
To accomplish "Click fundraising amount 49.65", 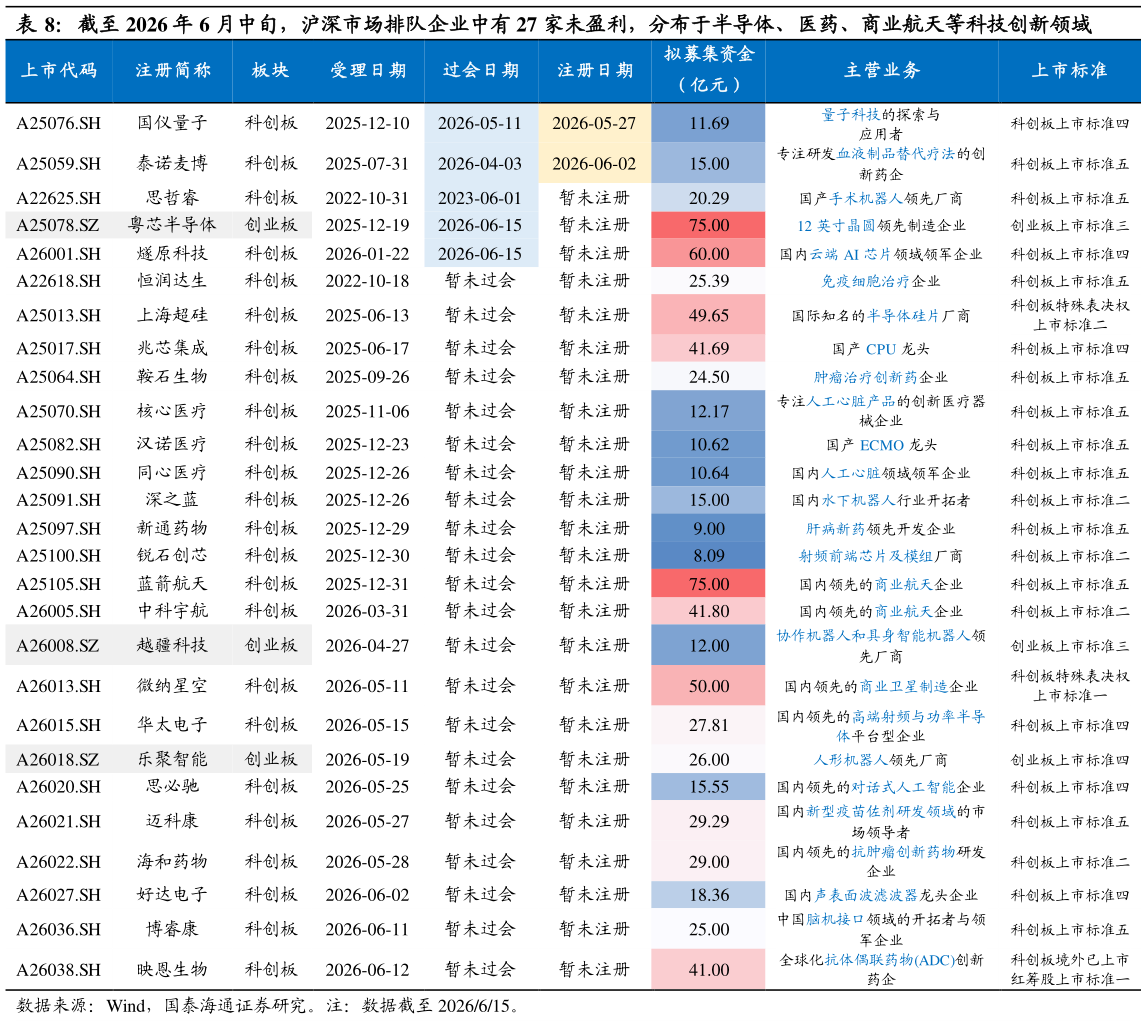I will [709, 316].
